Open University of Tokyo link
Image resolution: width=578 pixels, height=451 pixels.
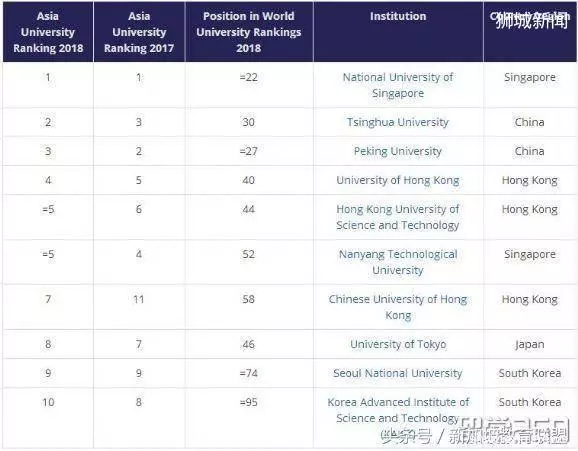pyautogui.click(x=398, y=344)
